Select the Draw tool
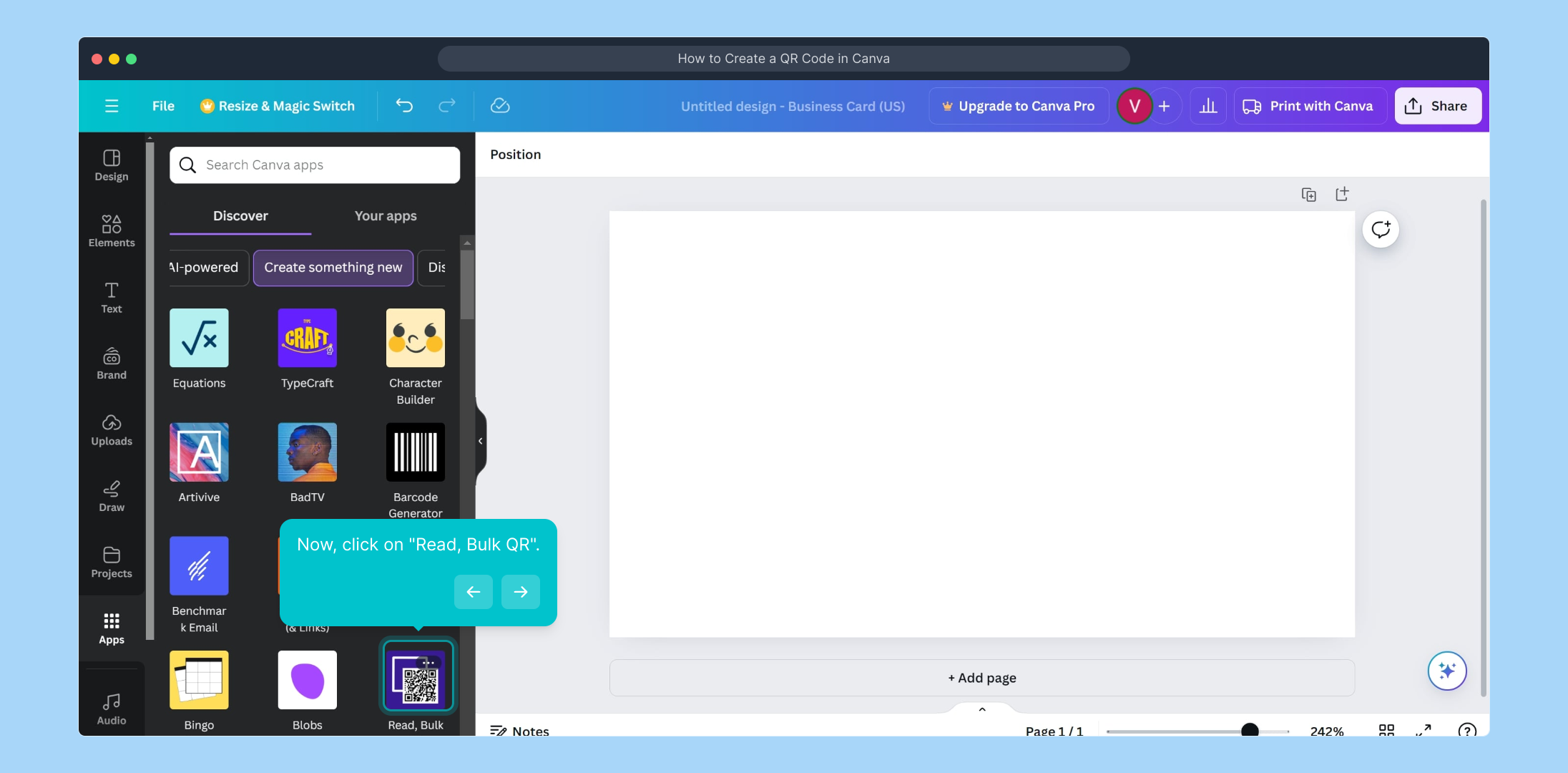Viewport: 1568px width, 773px height. coord(112,496)
